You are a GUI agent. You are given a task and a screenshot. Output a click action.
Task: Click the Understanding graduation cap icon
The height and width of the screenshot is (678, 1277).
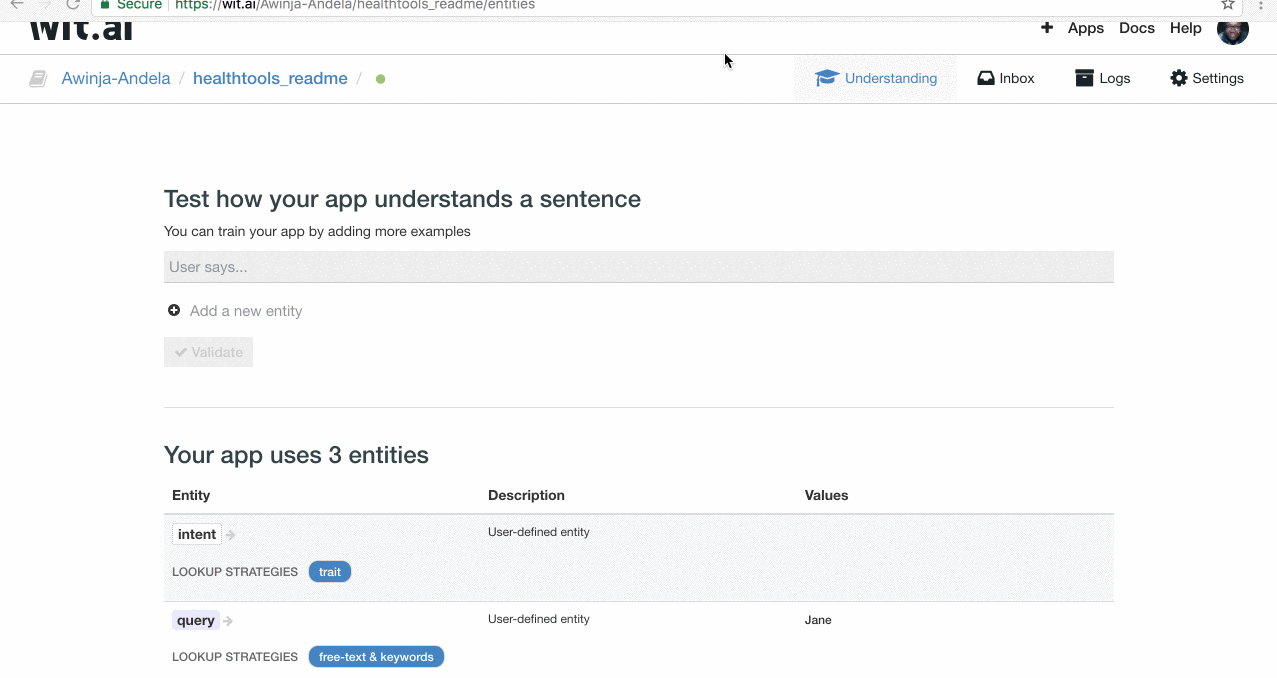pyautogui.click(x=826, y=78)
